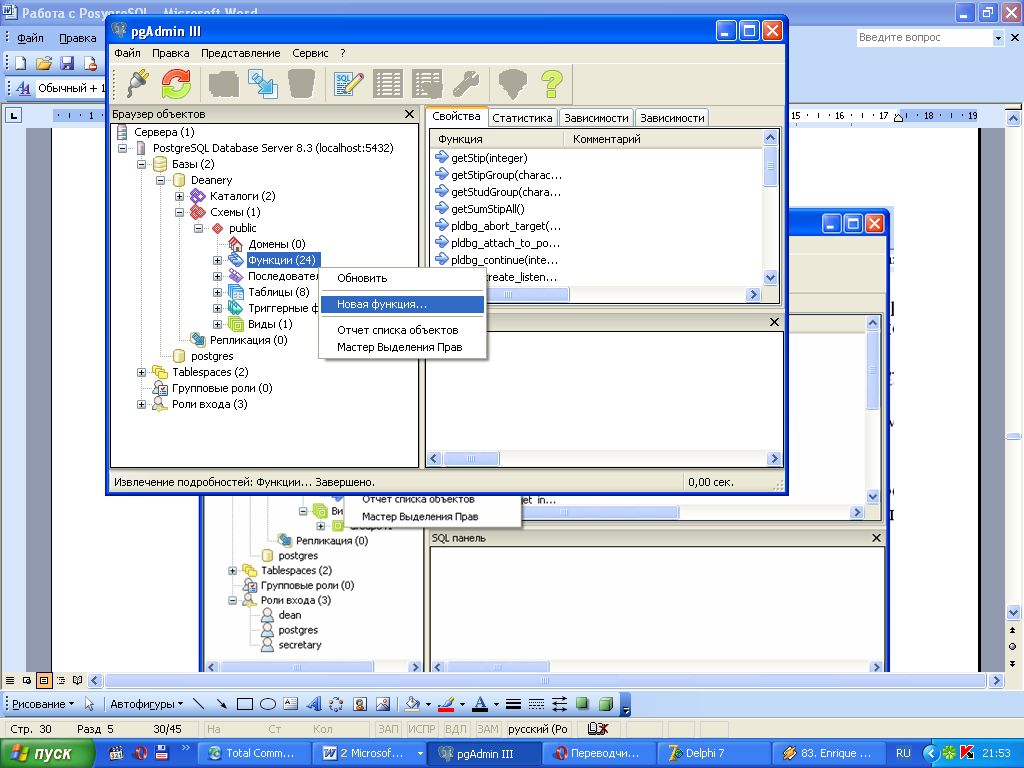Open the Правка menu in Word
Image resolution: width=1024 pixels, height=768 pixels.
tap(78, 38)
